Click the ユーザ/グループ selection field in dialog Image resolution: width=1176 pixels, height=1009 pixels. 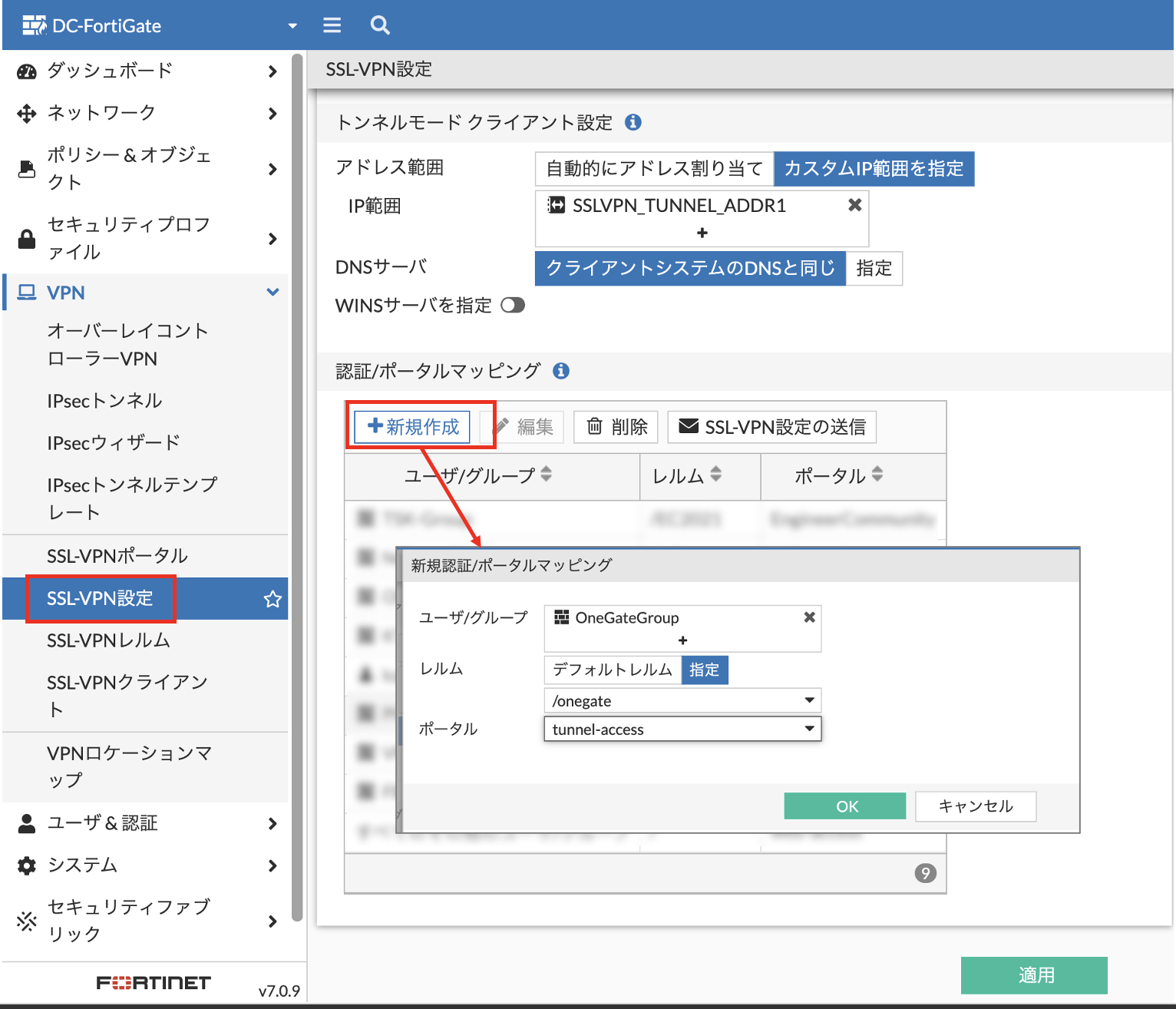(x=682, y=629)
